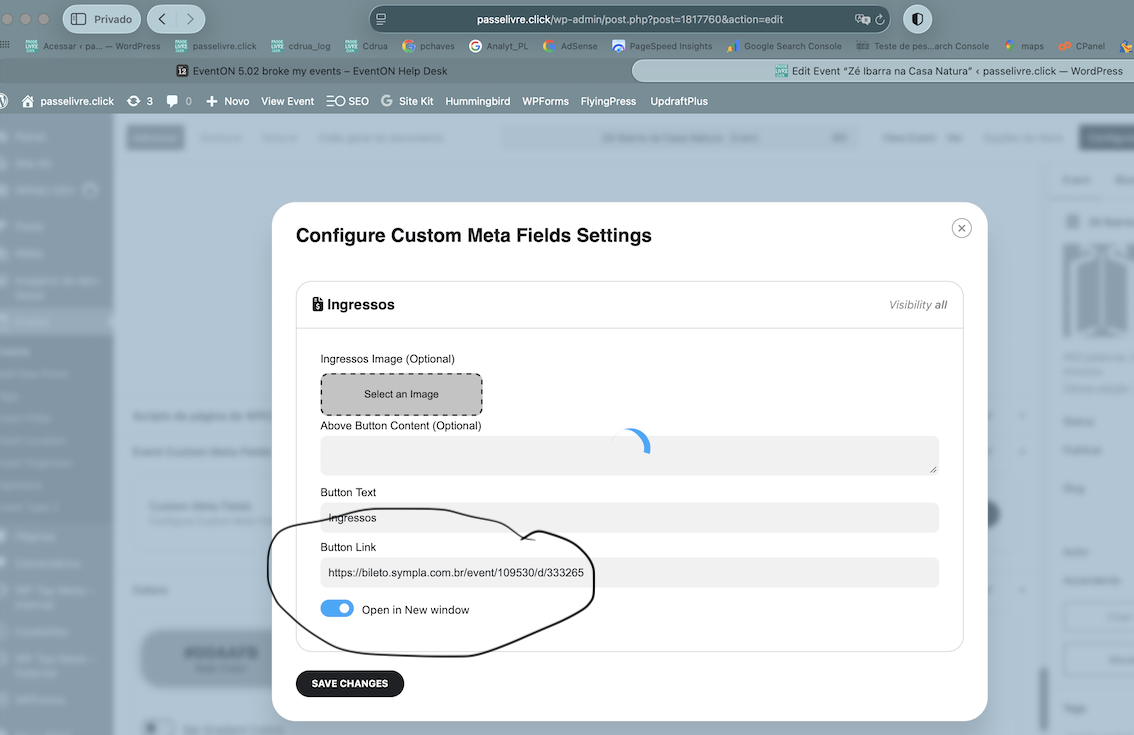This screenshot has width=1134, height=735.
Task: Click the Visibility all label
Action: (x=917, y=305)
